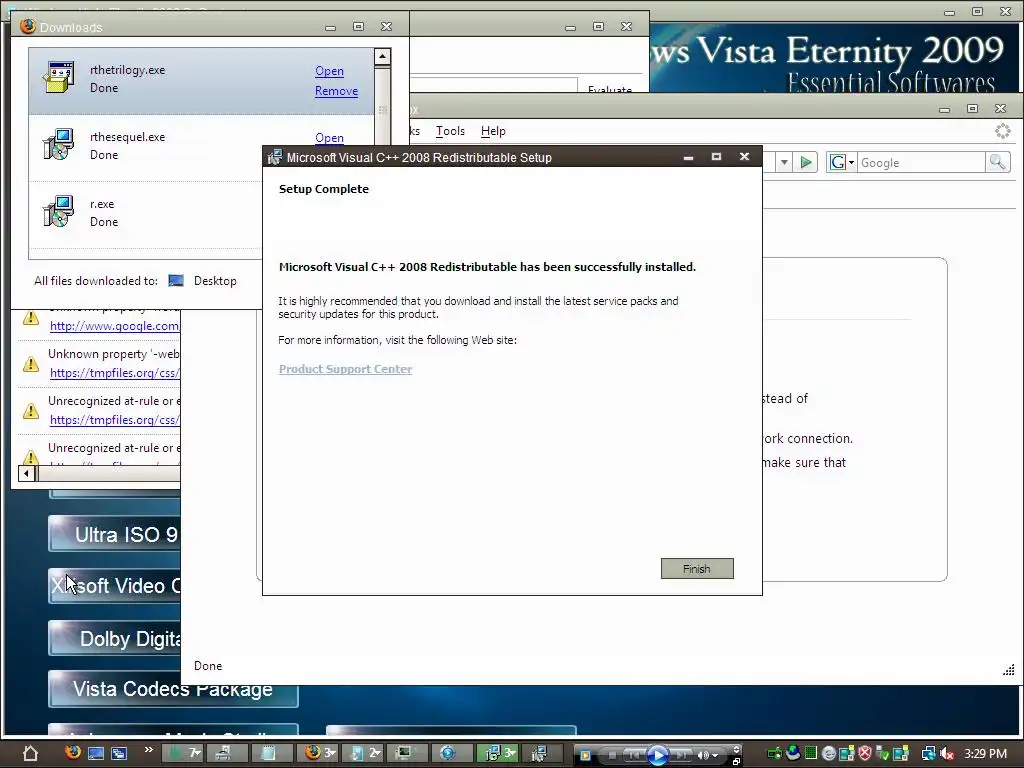1024x768 pixels.
Task: Open rthesequel.exe from Downloads list
Action: 329,138
